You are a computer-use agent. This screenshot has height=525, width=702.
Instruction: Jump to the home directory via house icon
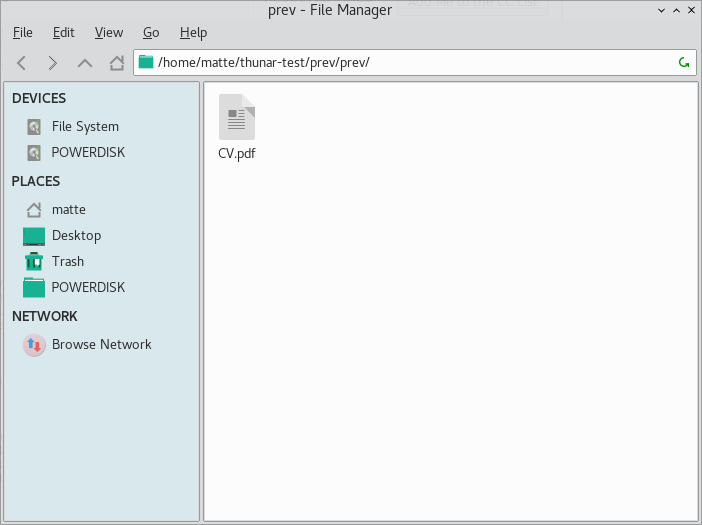[x=117, y=63]
